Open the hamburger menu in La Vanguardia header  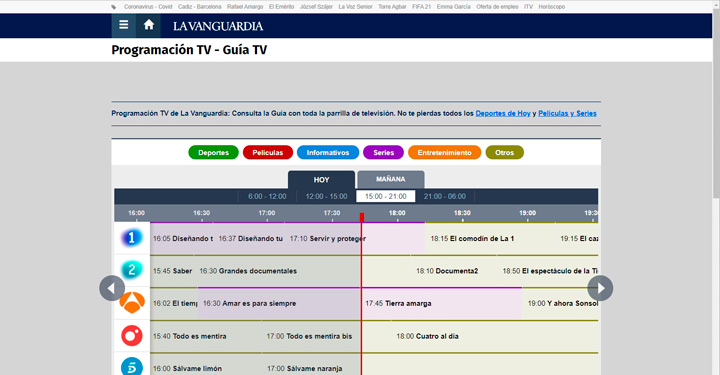tap(124, 25)
